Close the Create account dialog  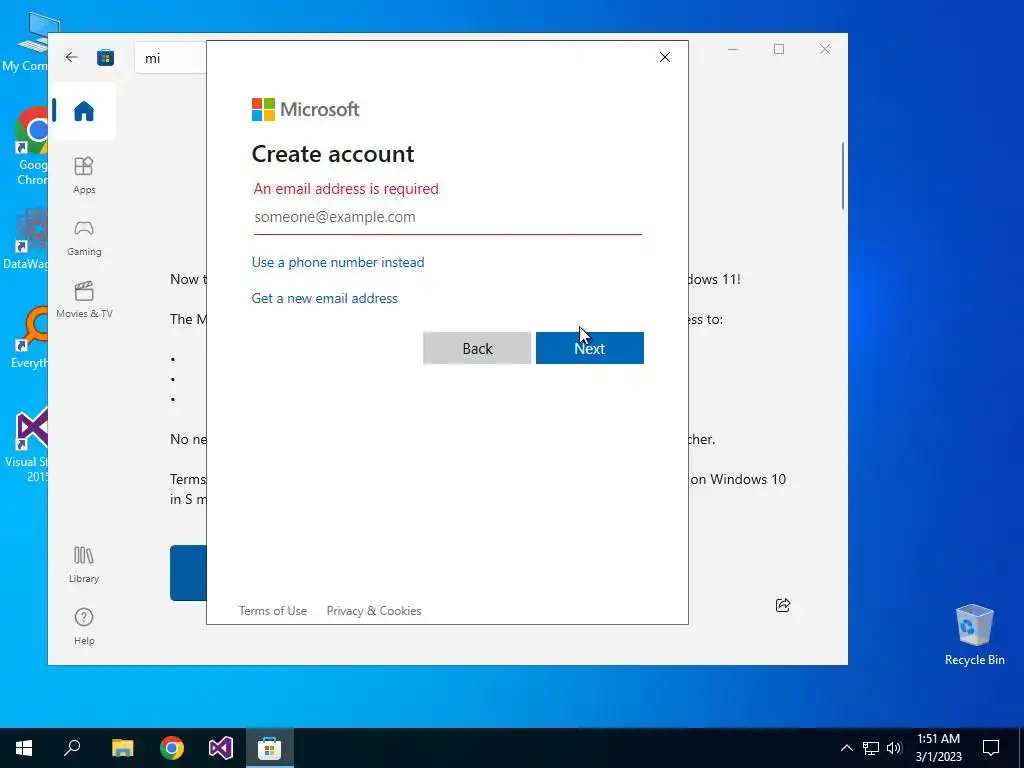665,57
